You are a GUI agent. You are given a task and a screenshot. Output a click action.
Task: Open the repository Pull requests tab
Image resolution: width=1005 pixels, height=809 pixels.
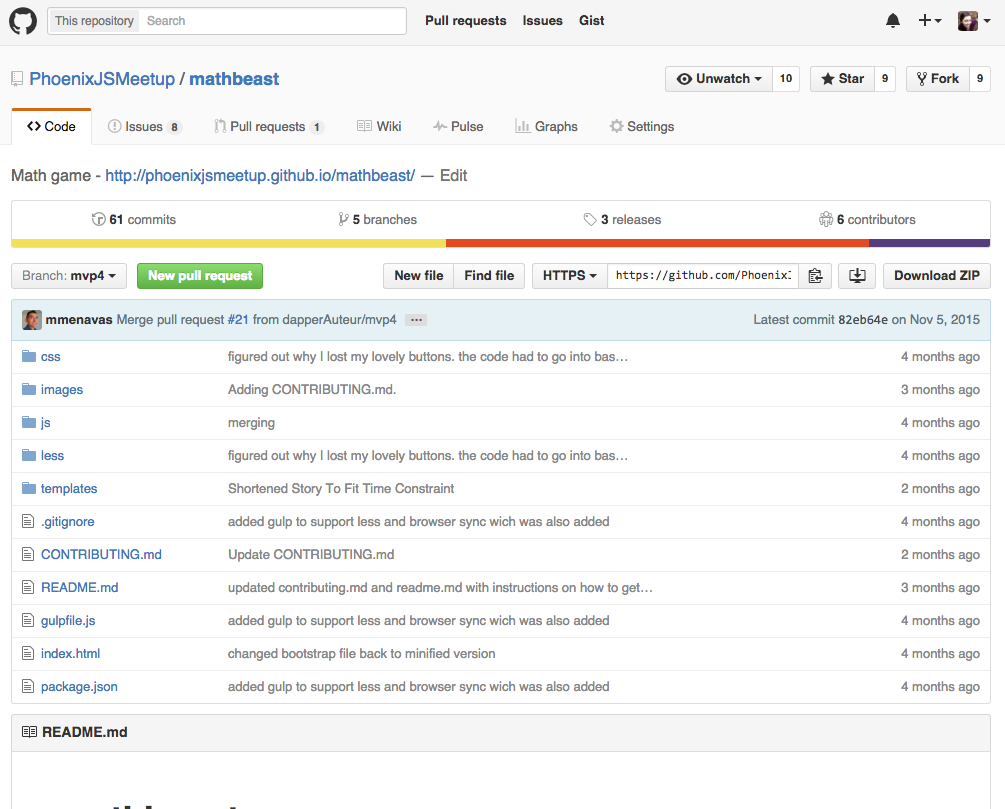point(269,126)
